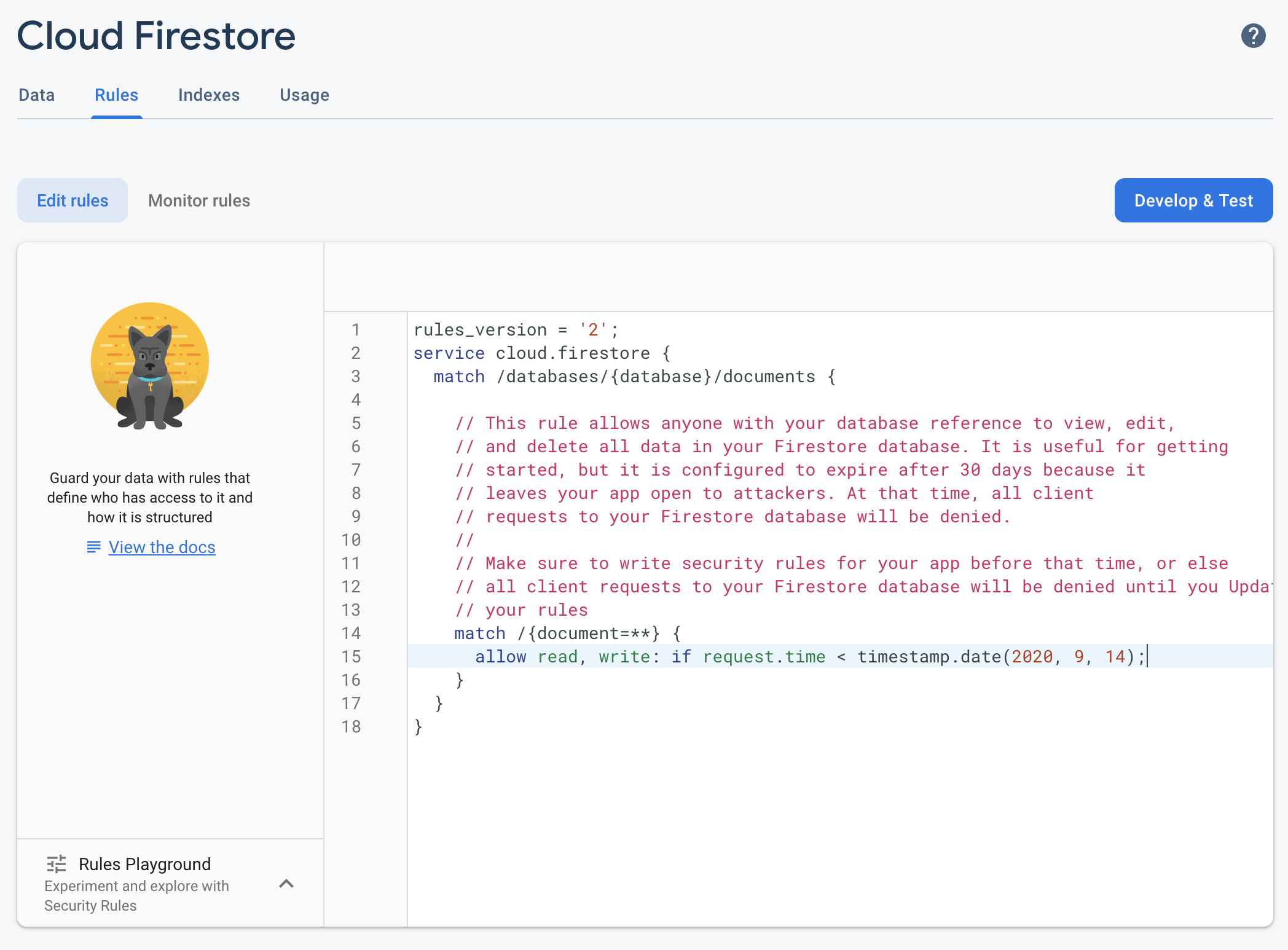Click the Firestore guard dog illustration

click(150, 366)
